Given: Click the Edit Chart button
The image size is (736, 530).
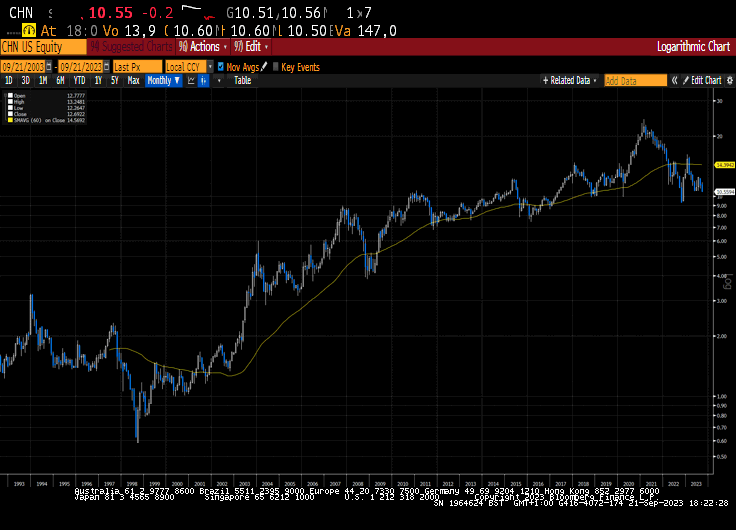Looking at the screenshot, I should (702, 81).
